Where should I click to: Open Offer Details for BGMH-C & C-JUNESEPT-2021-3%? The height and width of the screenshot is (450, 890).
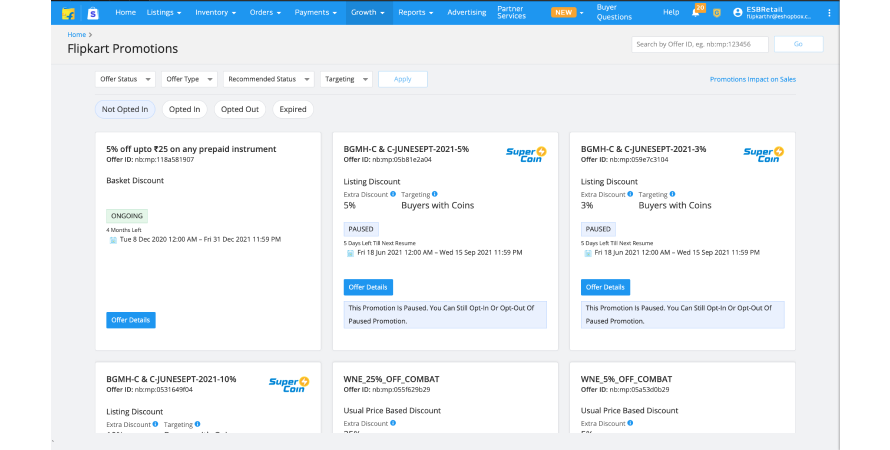click(605, 287)
